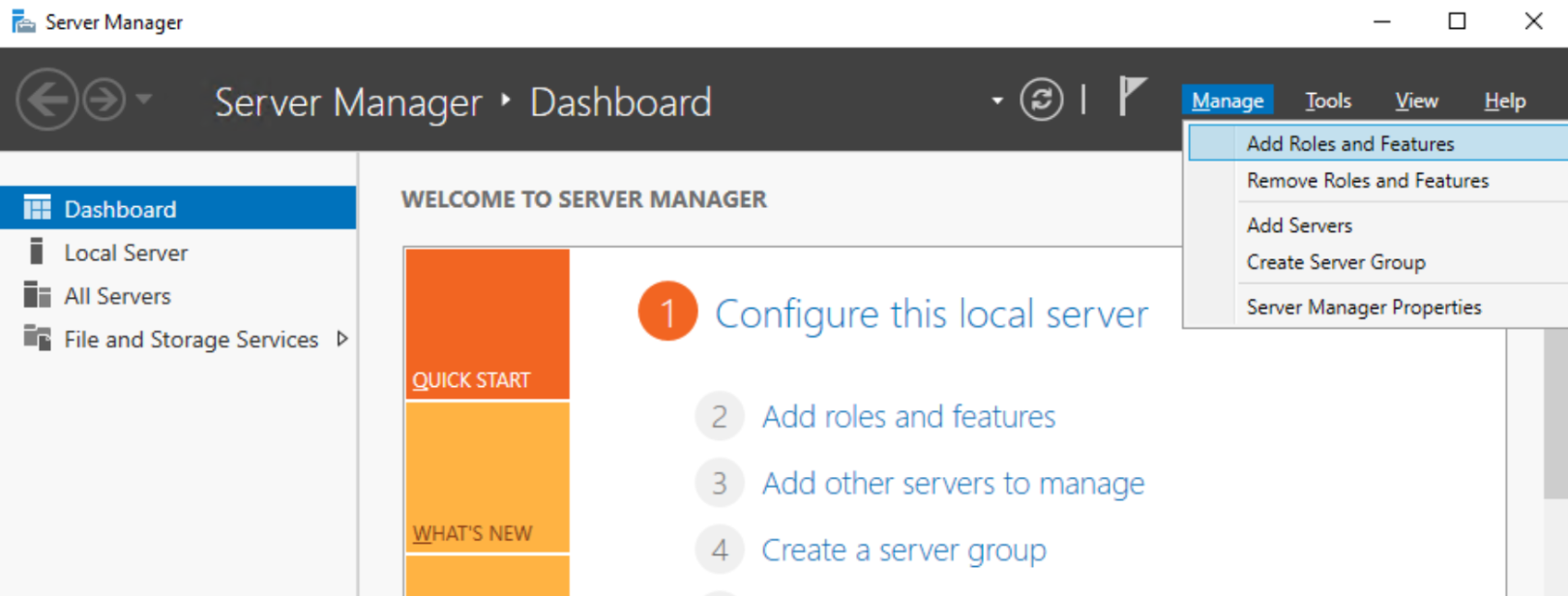Viewport: 1568px width, 596px height.
Task: Refresh the Server Manager dashboard
Action: [1041, 100]
